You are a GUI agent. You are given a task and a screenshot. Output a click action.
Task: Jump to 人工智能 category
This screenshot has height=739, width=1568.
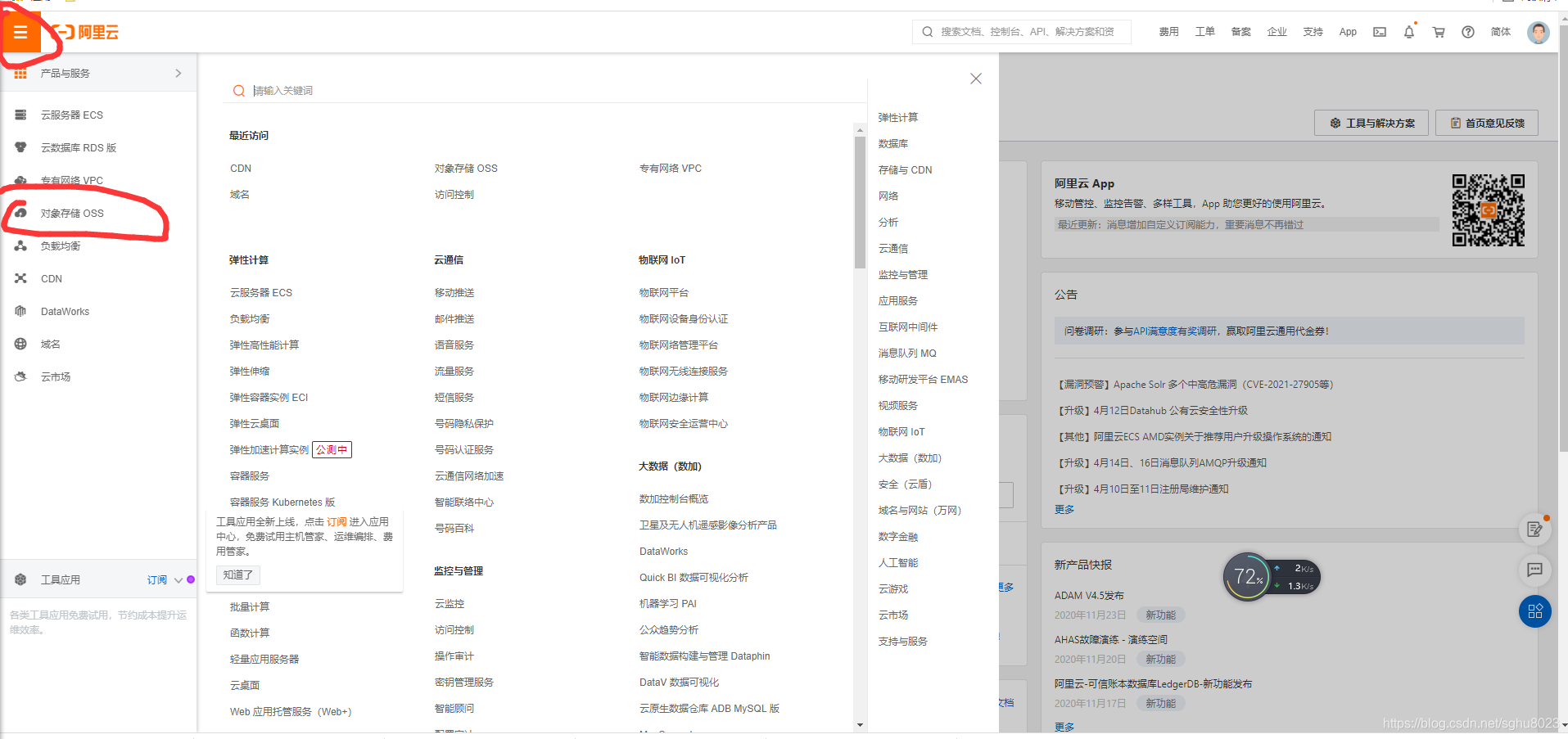898,563
